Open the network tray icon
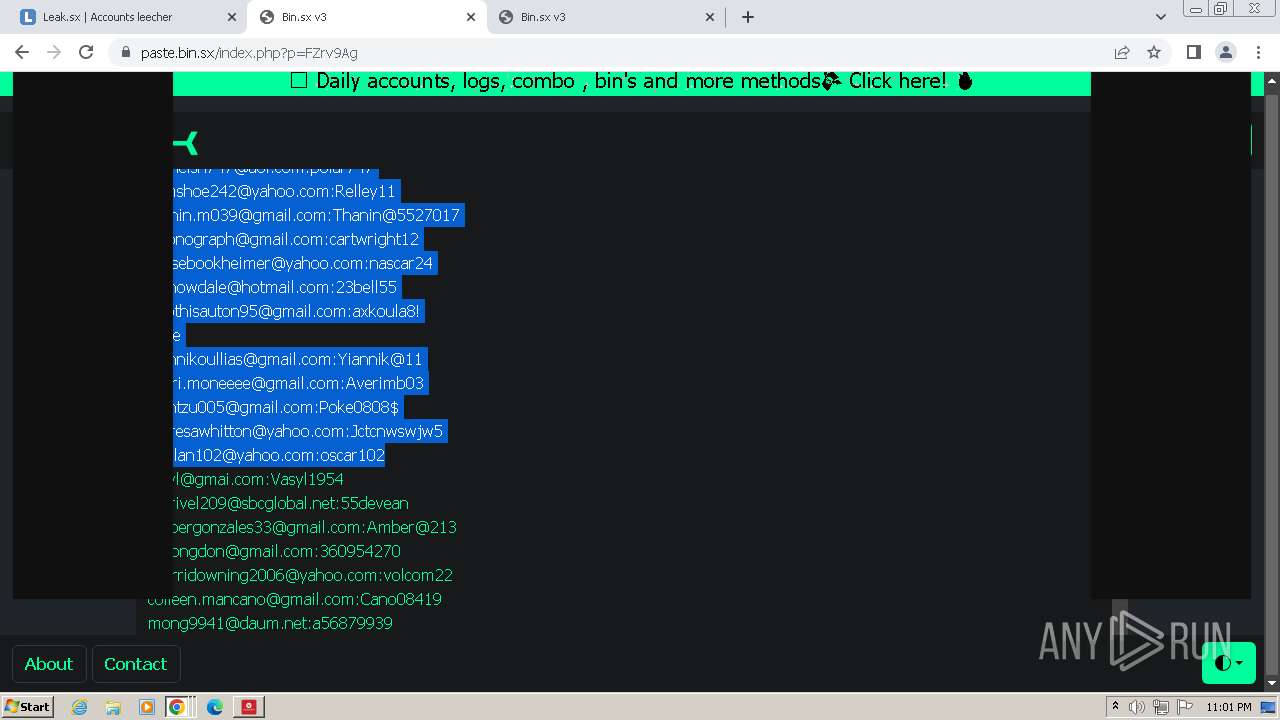Screen dimensions: 1280x720 [1161, 707]
